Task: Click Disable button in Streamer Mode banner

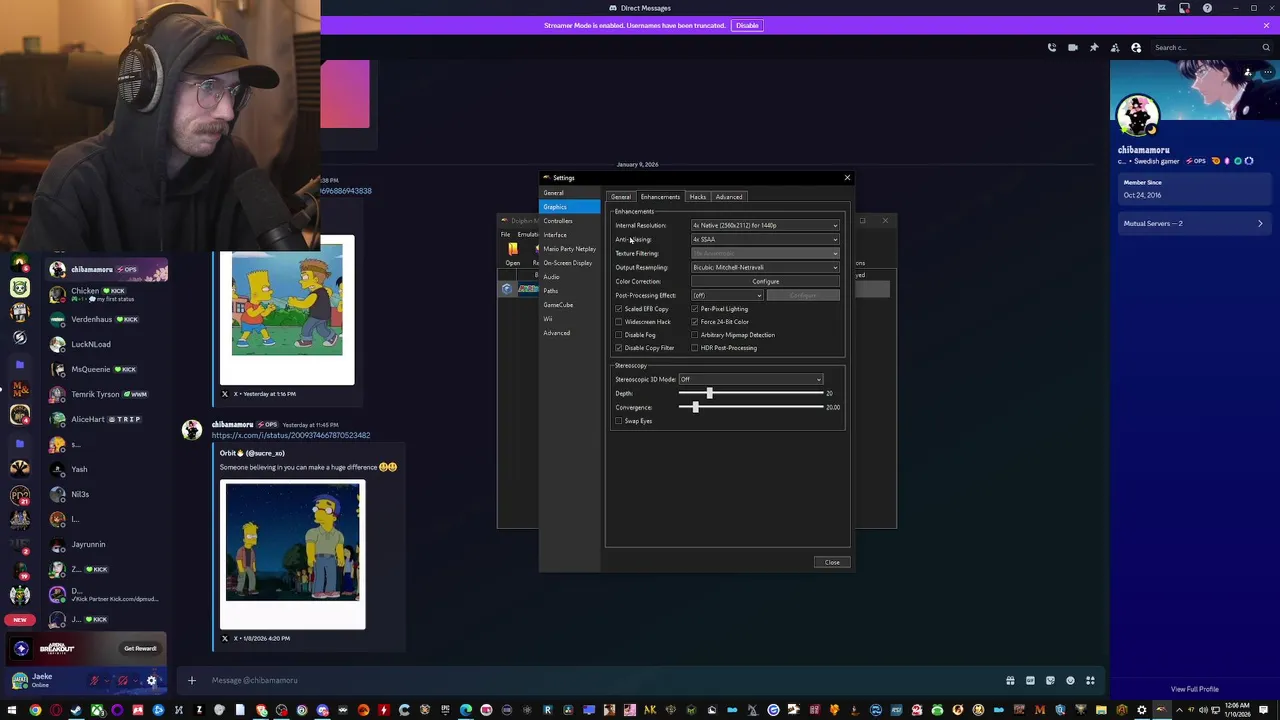Action: tap(747, 25)
